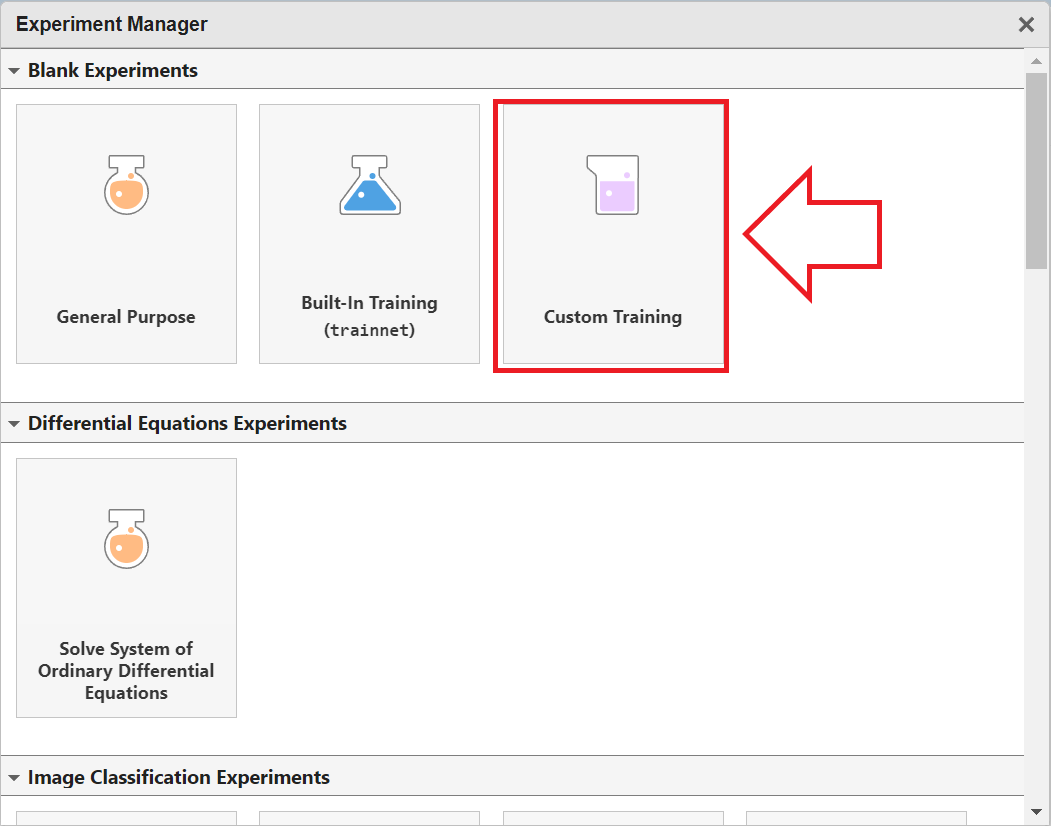Viewport: 1051px width, 826px height.
Task: Open the General Purpose experiment label
Action: tap(126, 316)
